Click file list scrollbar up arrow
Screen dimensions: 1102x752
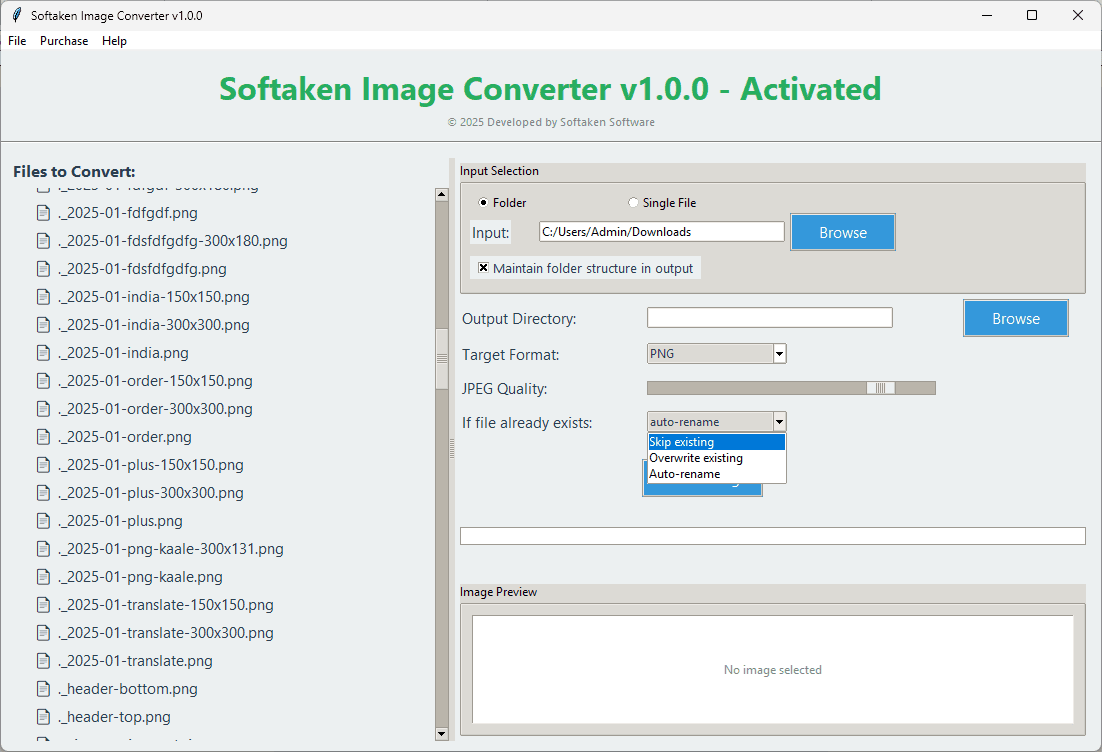(441, 195)
